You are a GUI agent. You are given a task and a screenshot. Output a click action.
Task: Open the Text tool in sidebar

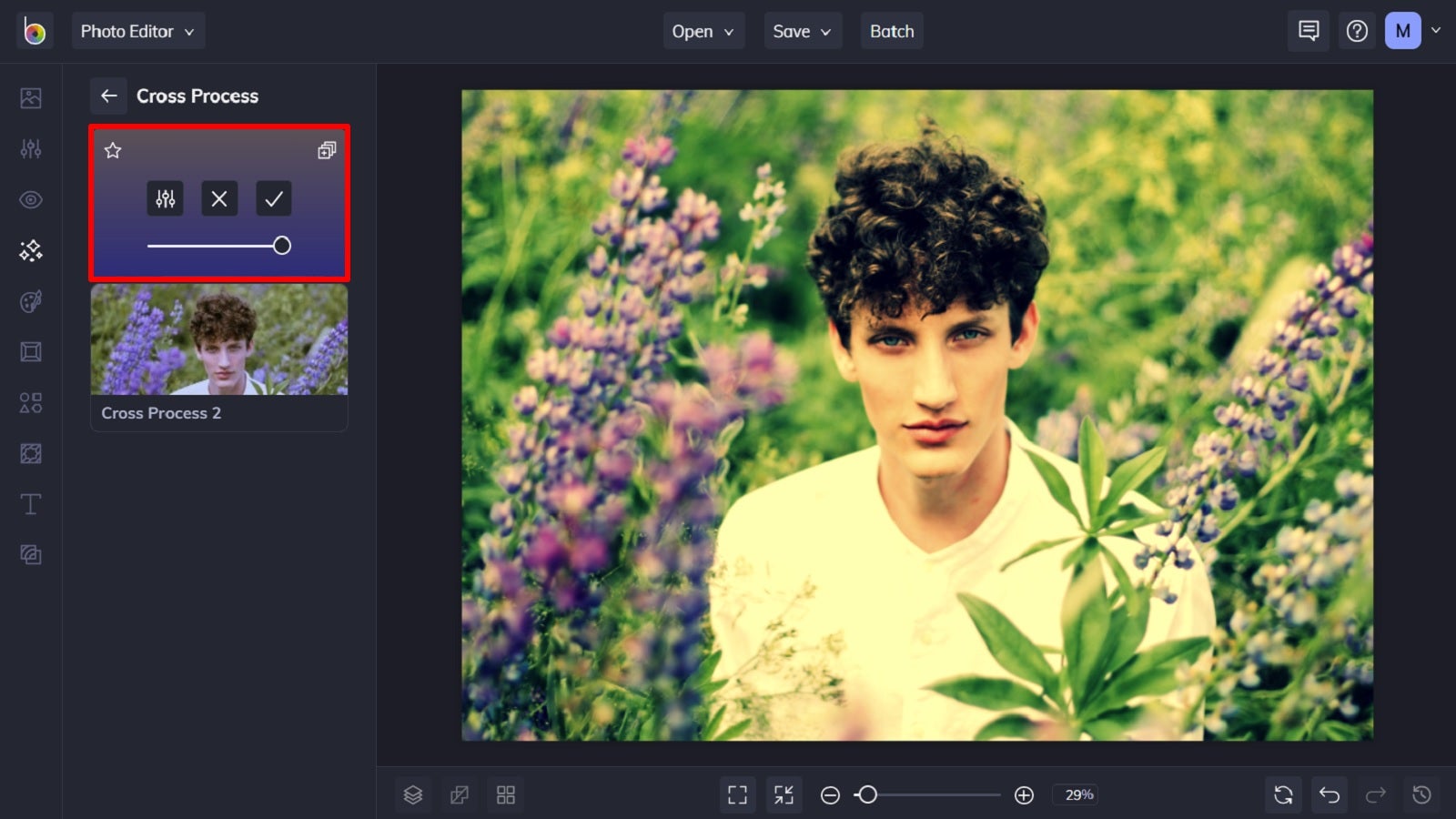click(x=31, y=504)
